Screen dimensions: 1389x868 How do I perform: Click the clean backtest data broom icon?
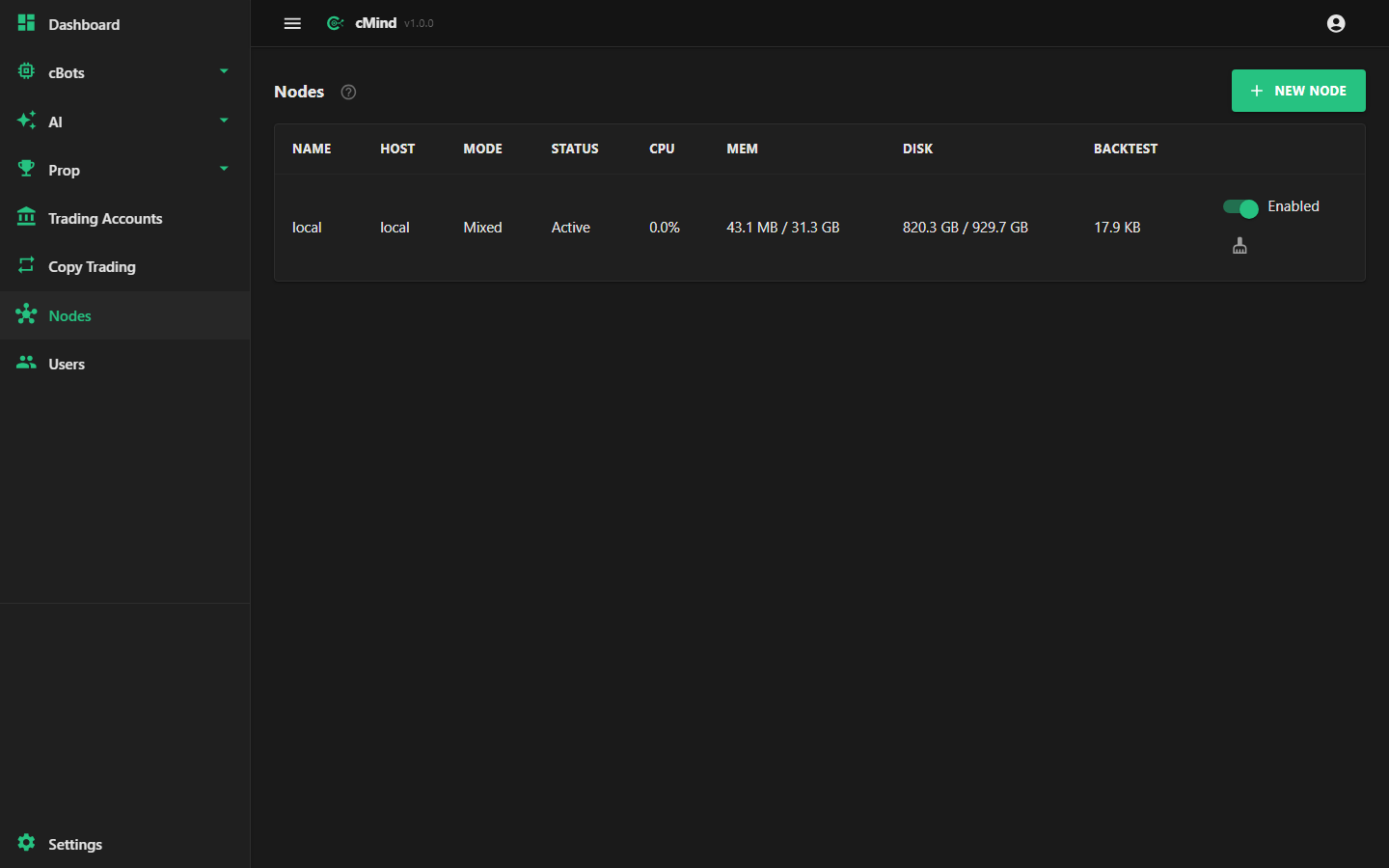coord(1239,246)
